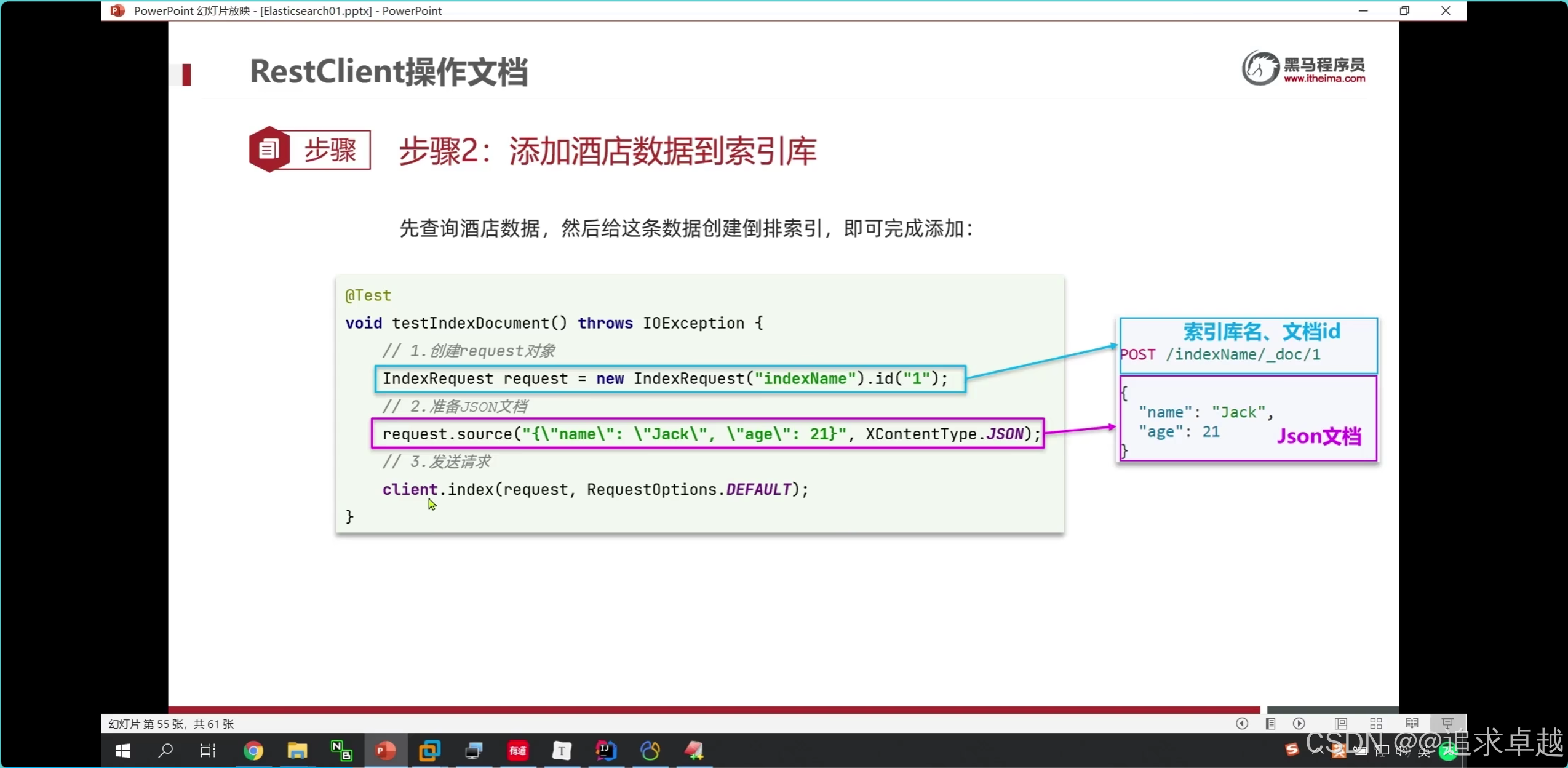The height and width of the screenshot is (768, 1568).
Task: Open File Explorer from the taskbar
Action: point(297,750)
